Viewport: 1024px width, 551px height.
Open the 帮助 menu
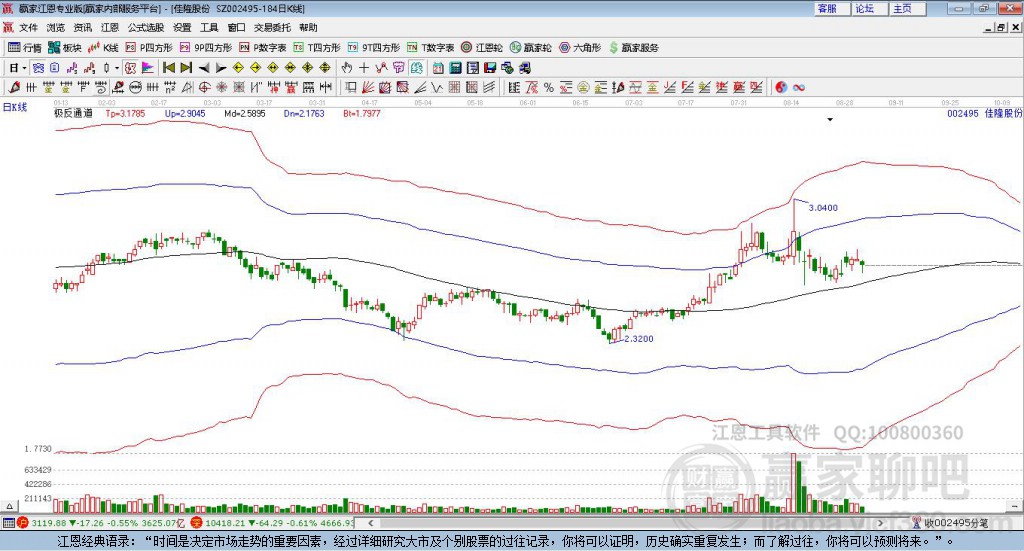click(x=308, y=27)
